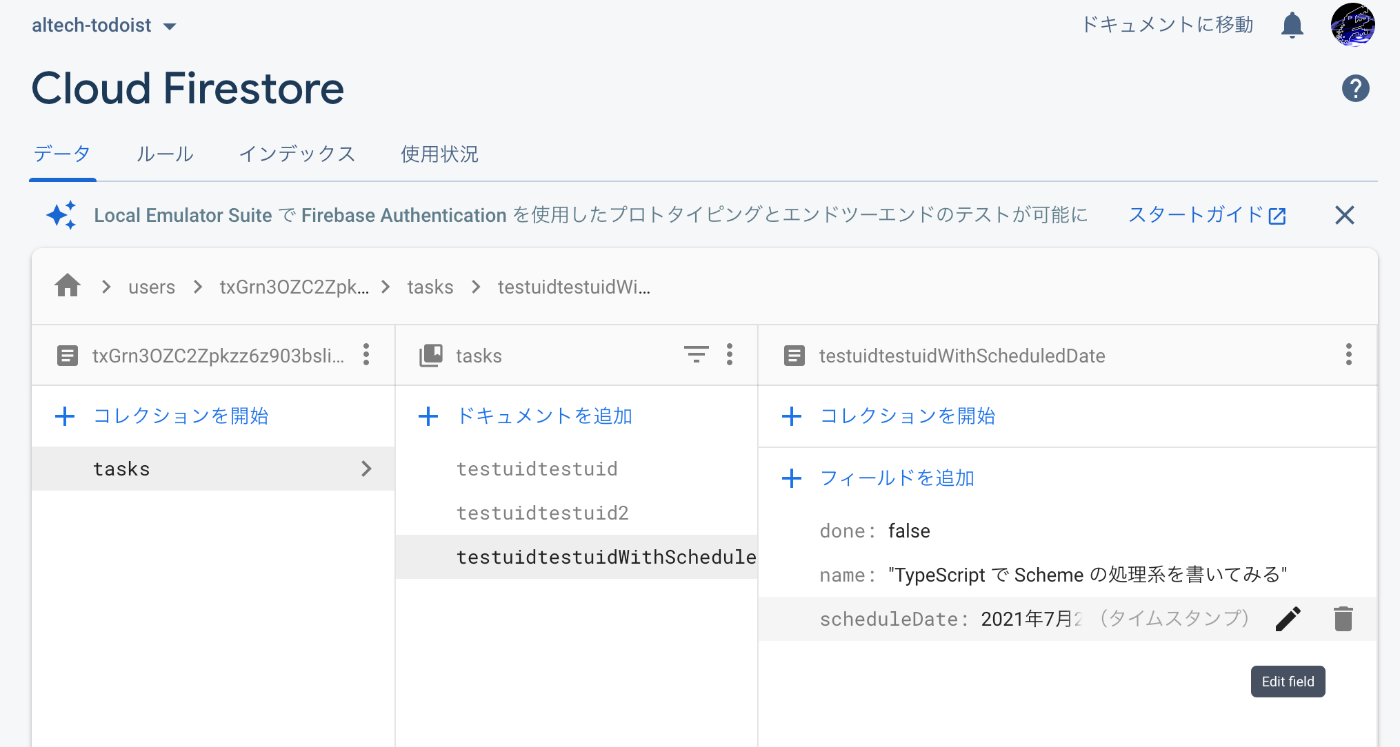Click the Cloud Firestore page title
This screenshot has width=1400, height=747.
point(188,89)
